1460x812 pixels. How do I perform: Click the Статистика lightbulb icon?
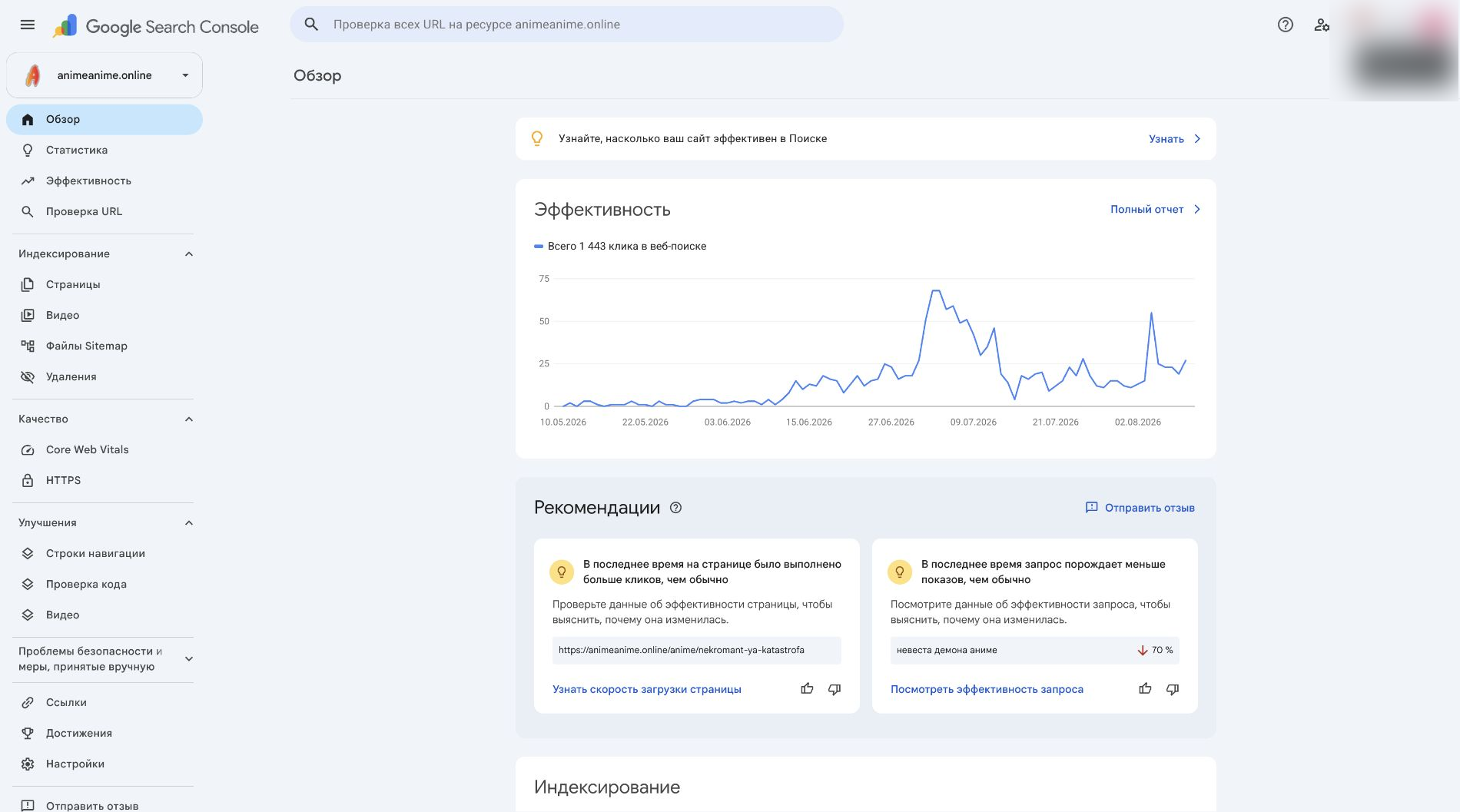pyautogui.click(x=28, y=150)
